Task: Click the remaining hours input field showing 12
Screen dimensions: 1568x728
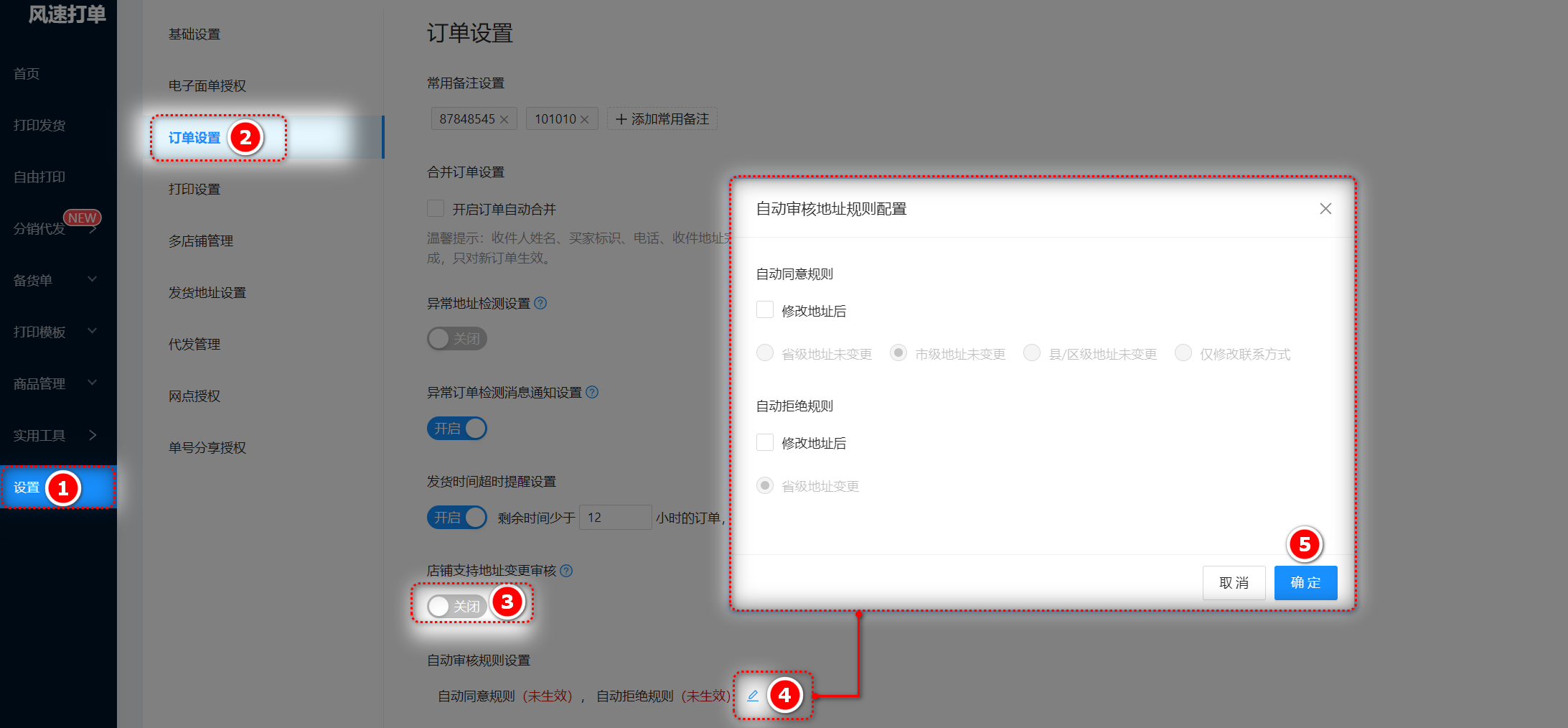Action: pos(614,517)
